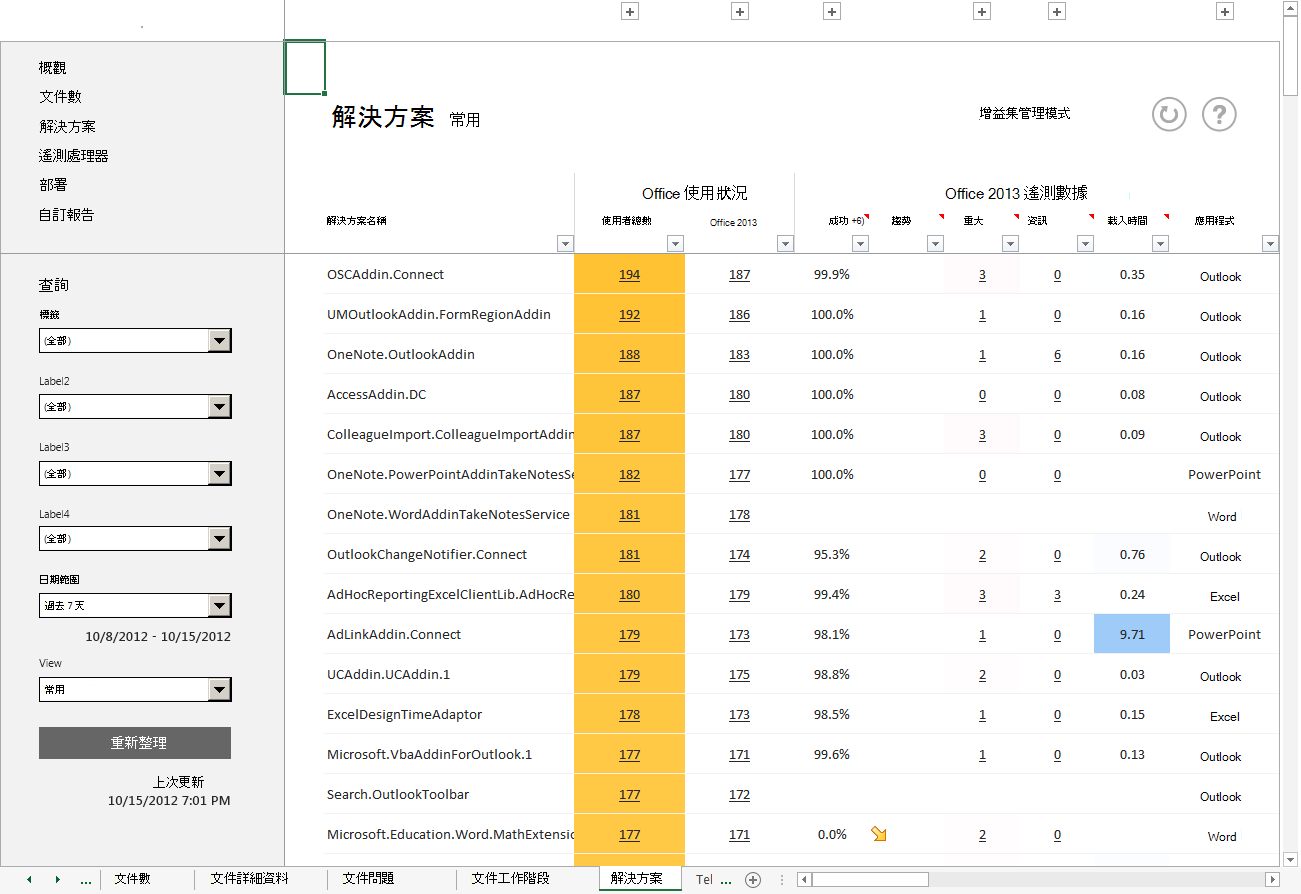Open info count 6 for OneNote.OutlookAddin
This screenshot has width=1301, height=894.
[x=1057, y=355]
